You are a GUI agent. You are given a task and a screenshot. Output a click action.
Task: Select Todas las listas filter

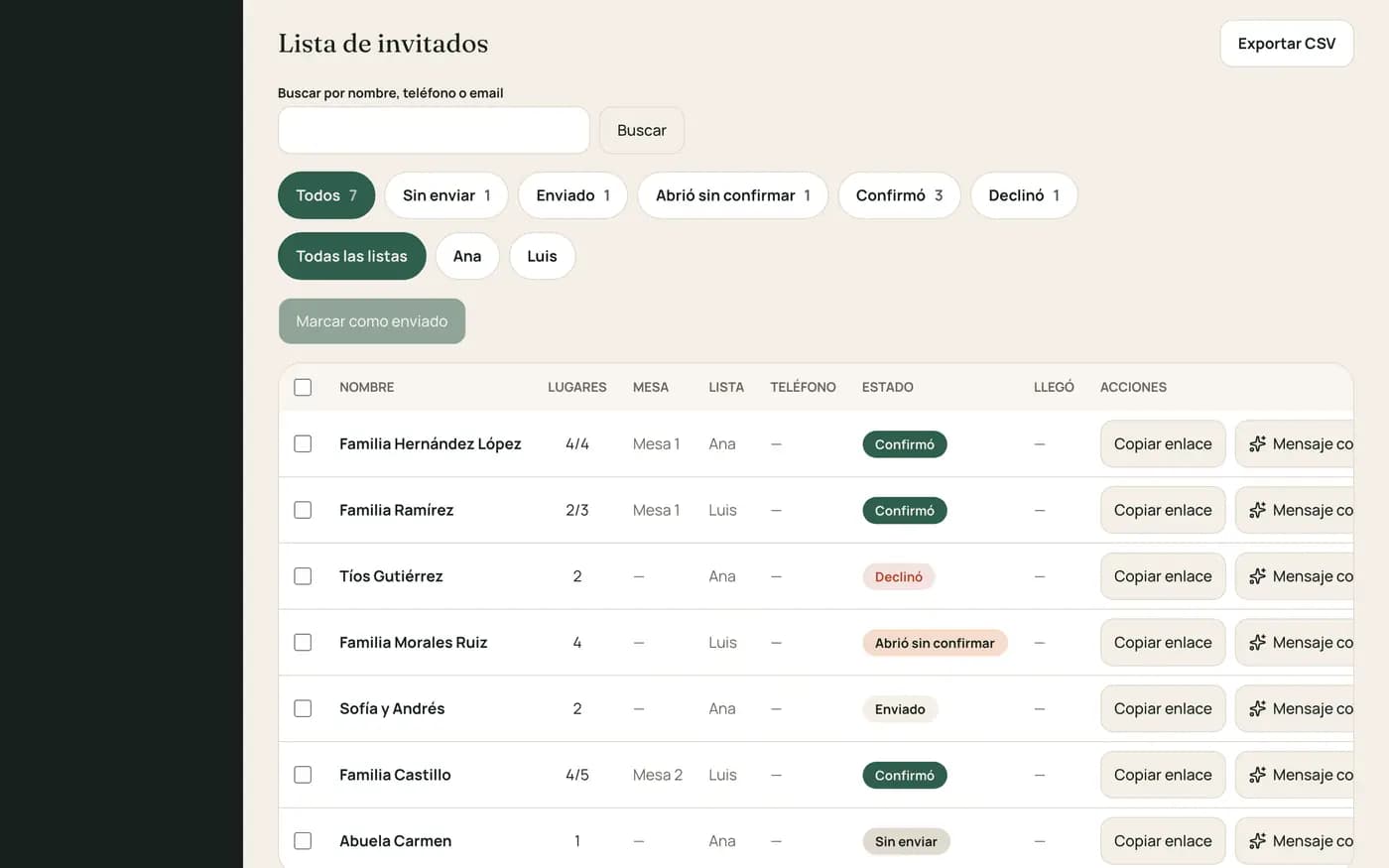click(x=351, y=256)
